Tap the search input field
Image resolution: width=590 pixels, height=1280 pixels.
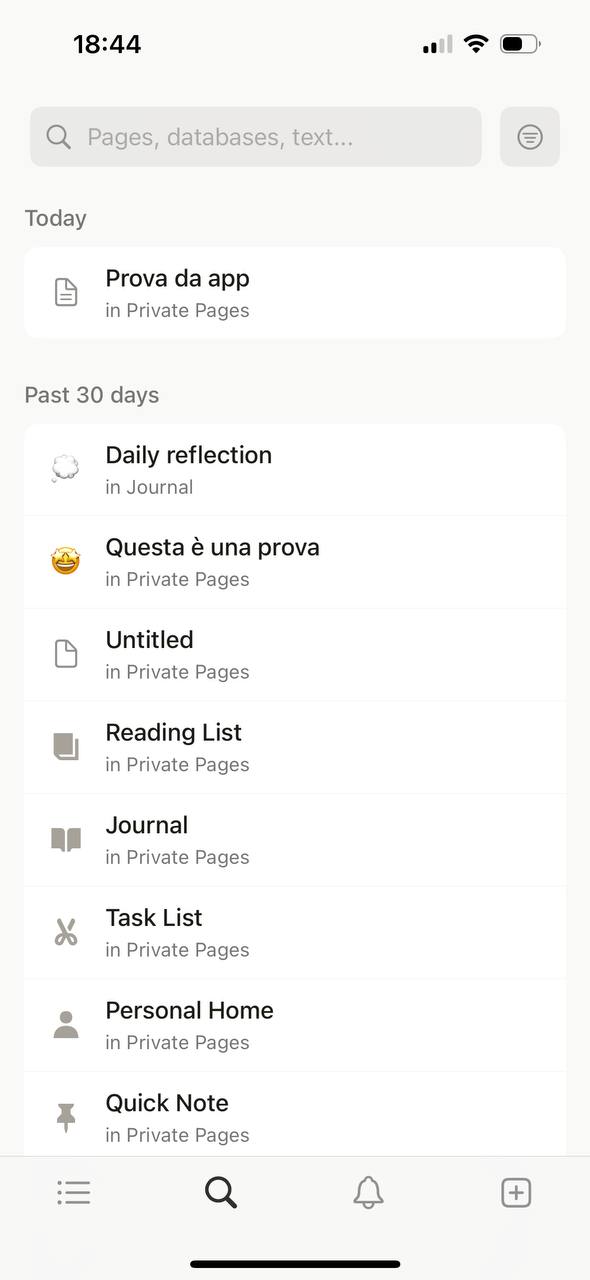(255, 136)
